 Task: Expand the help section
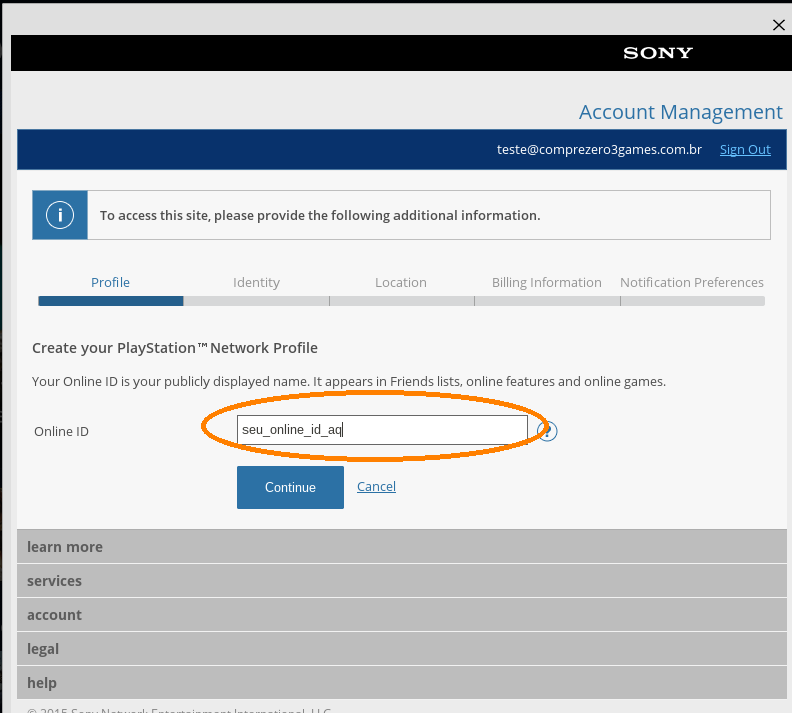coord(402,683)
